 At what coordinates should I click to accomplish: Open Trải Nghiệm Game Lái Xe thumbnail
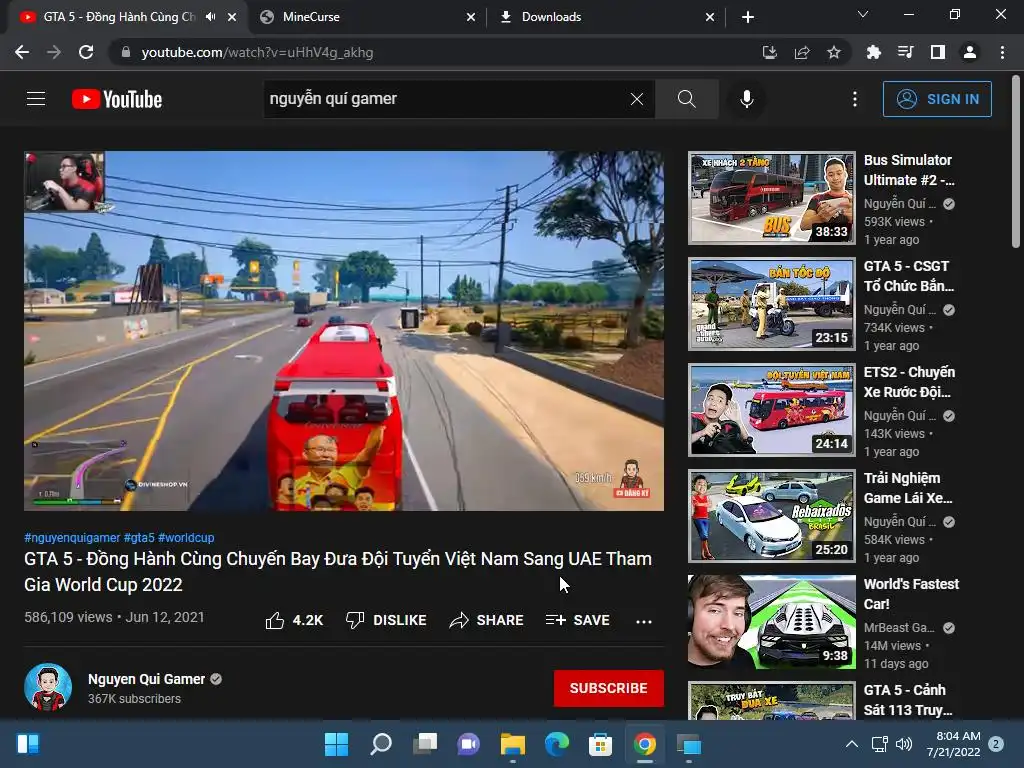[772, 516]
